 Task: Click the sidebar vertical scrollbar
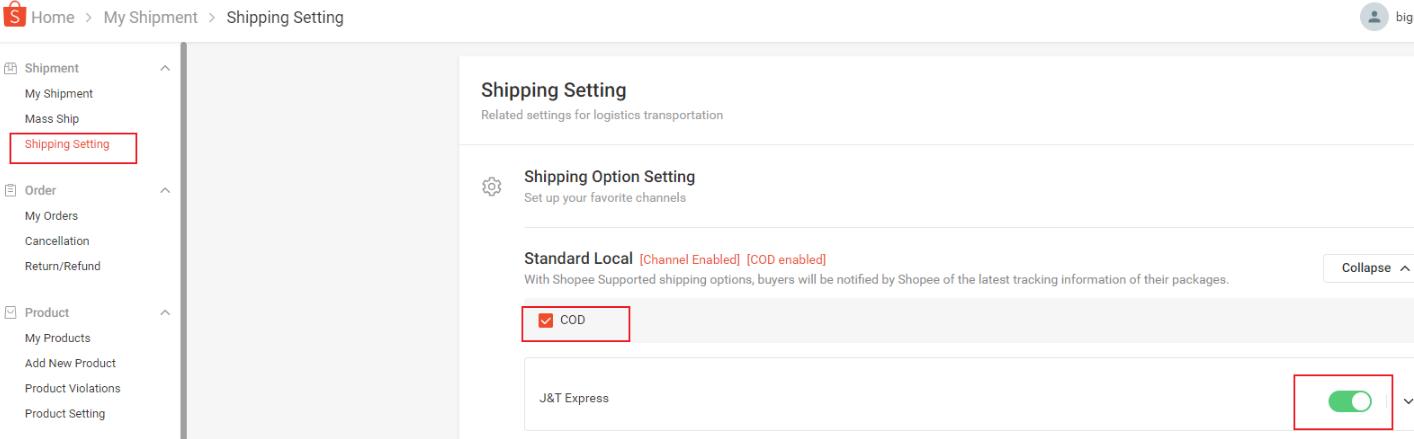(x=183, y=240)
